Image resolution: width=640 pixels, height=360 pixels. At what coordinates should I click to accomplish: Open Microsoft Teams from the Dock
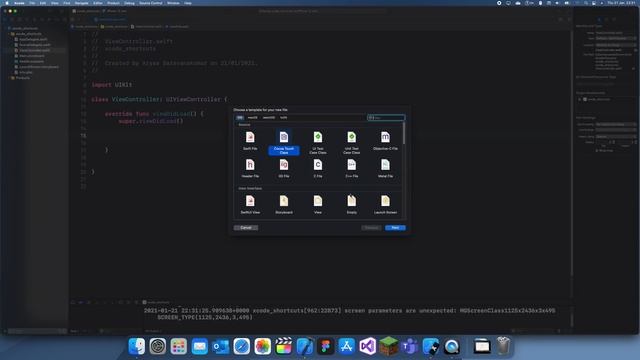pyautogui.click(x=410, y=346)
